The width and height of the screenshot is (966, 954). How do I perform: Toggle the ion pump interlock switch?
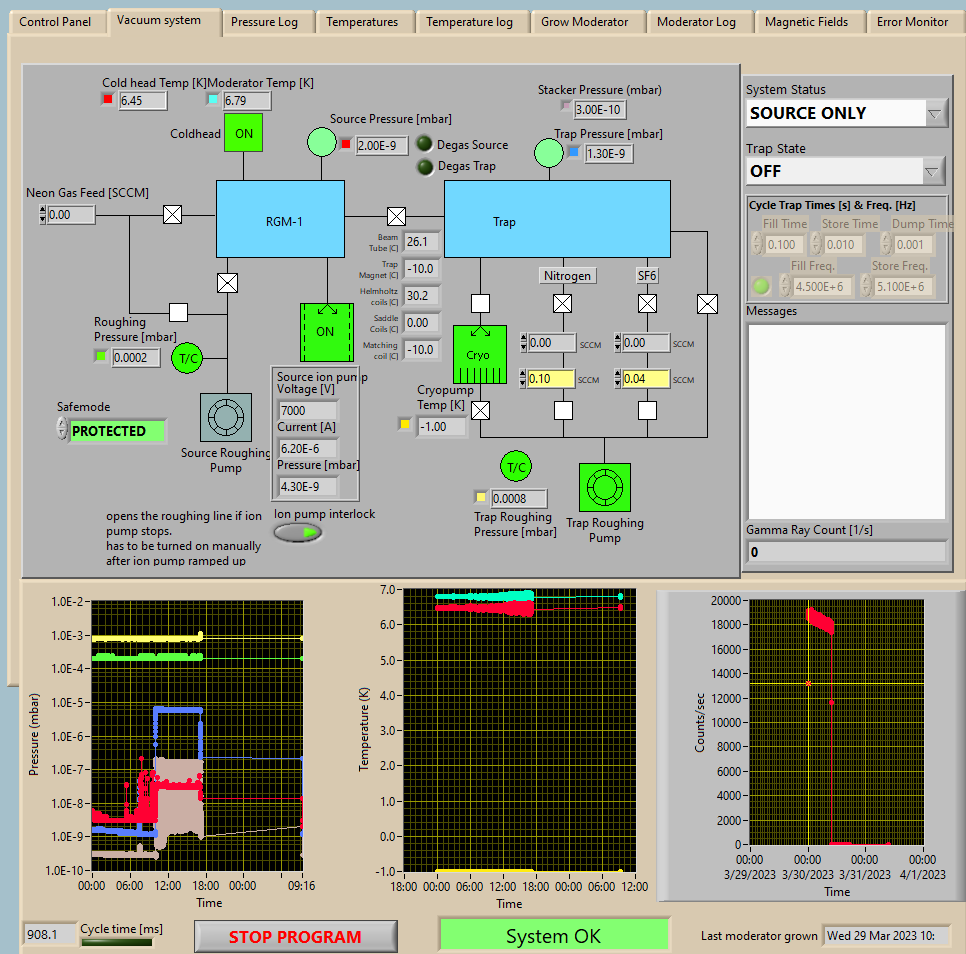298,533
